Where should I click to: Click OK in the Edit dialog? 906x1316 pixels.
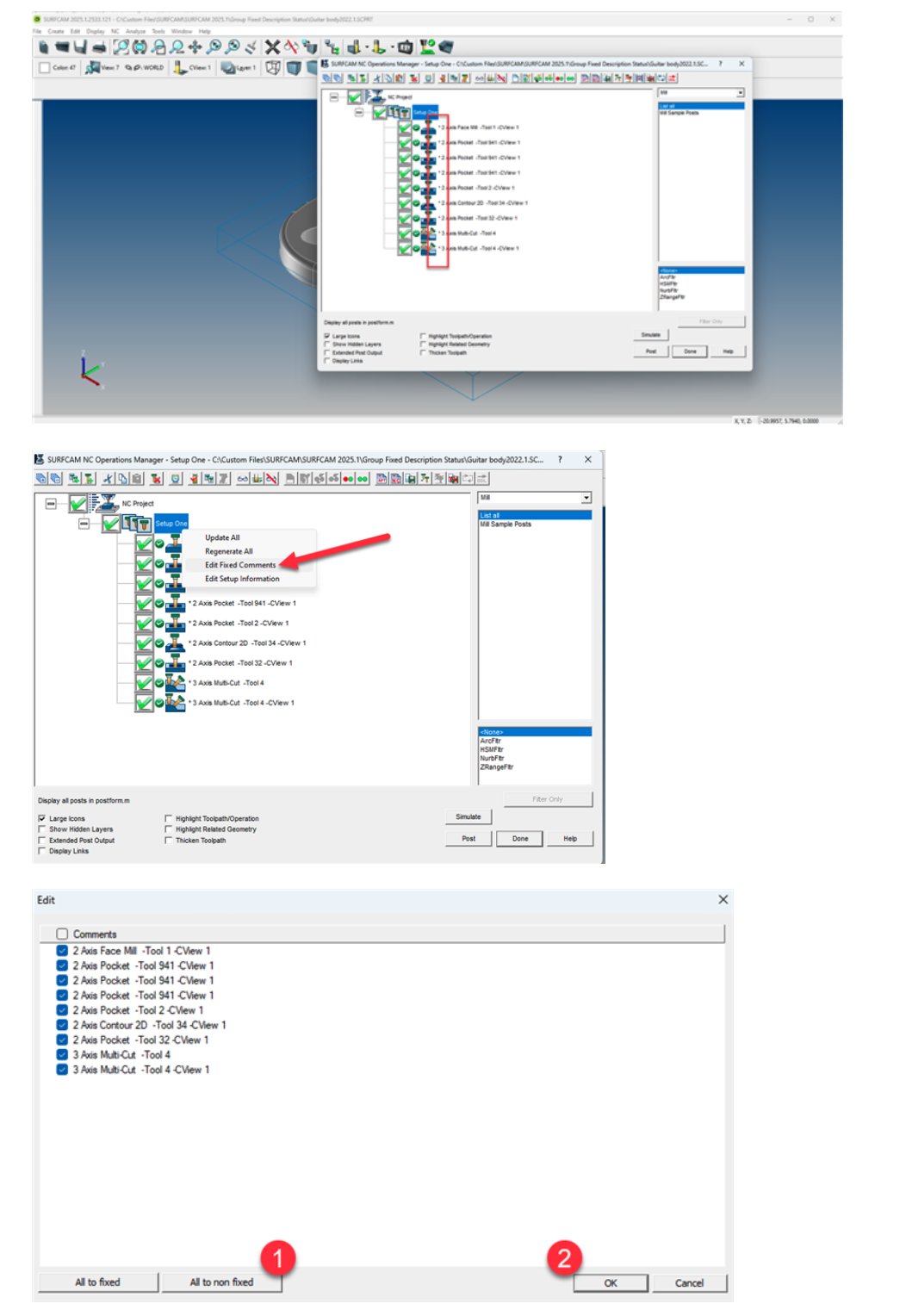pos(611,1282)
